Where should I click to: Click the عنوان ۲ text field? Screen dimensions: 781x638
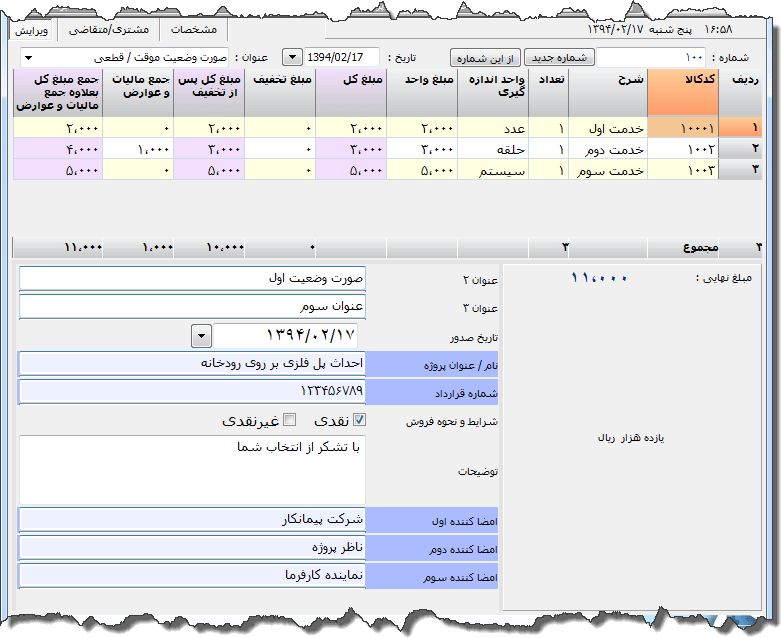coord(193,279)
